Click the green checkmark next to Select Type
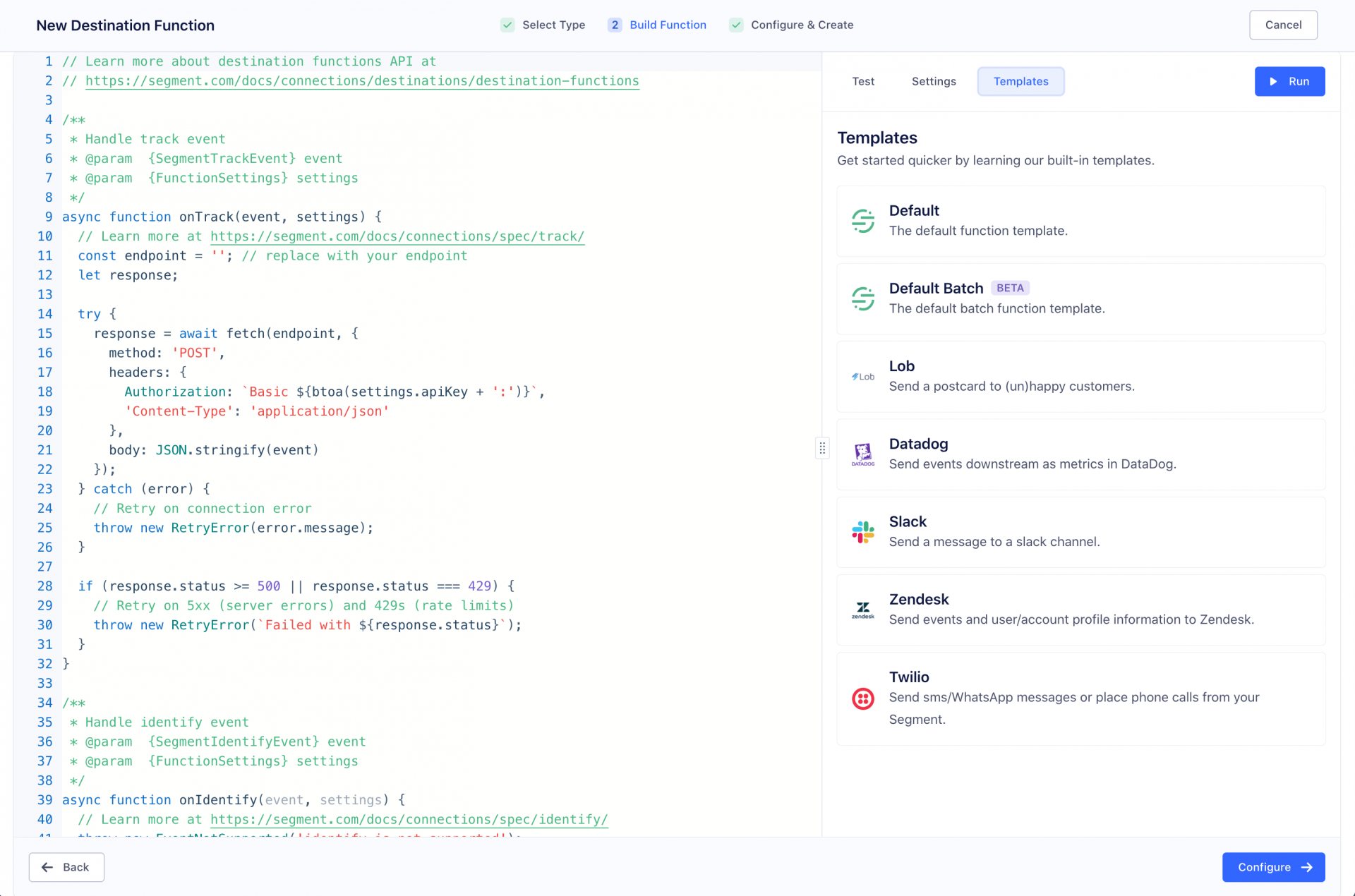Viewport: 1355px width, 896px height. (x=507, y=25)
